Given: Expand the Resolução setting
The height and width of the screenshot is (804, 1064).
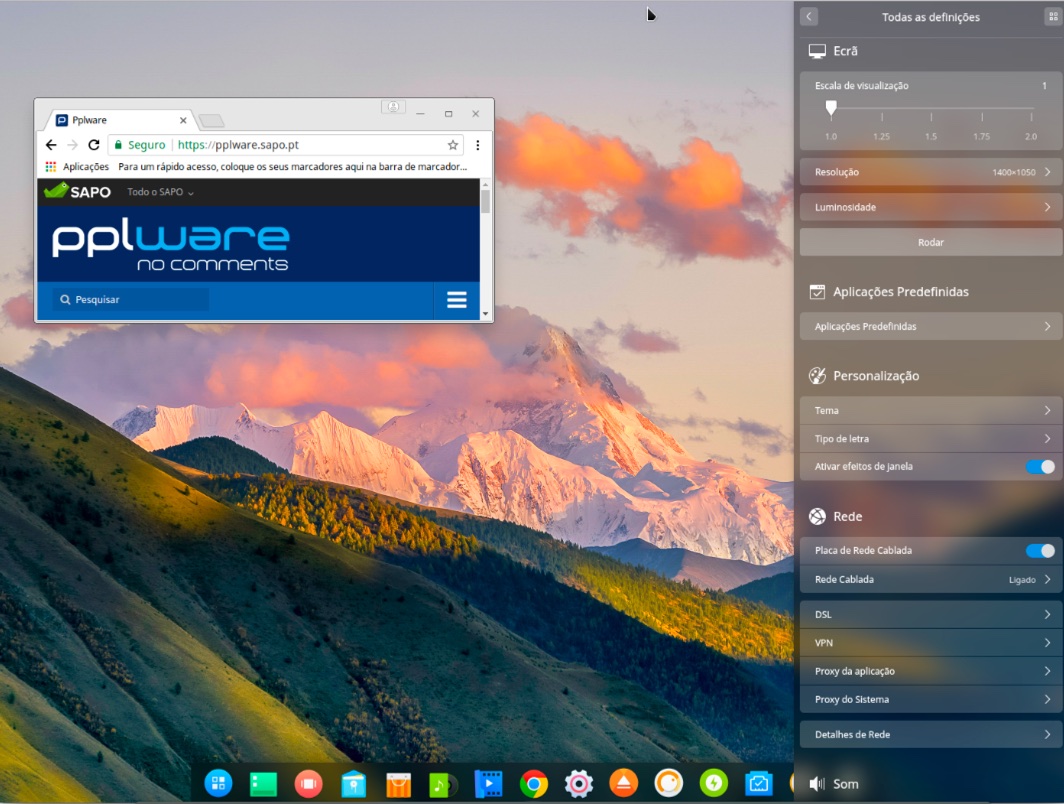Looking at the screenshot, I should [930, 172].
